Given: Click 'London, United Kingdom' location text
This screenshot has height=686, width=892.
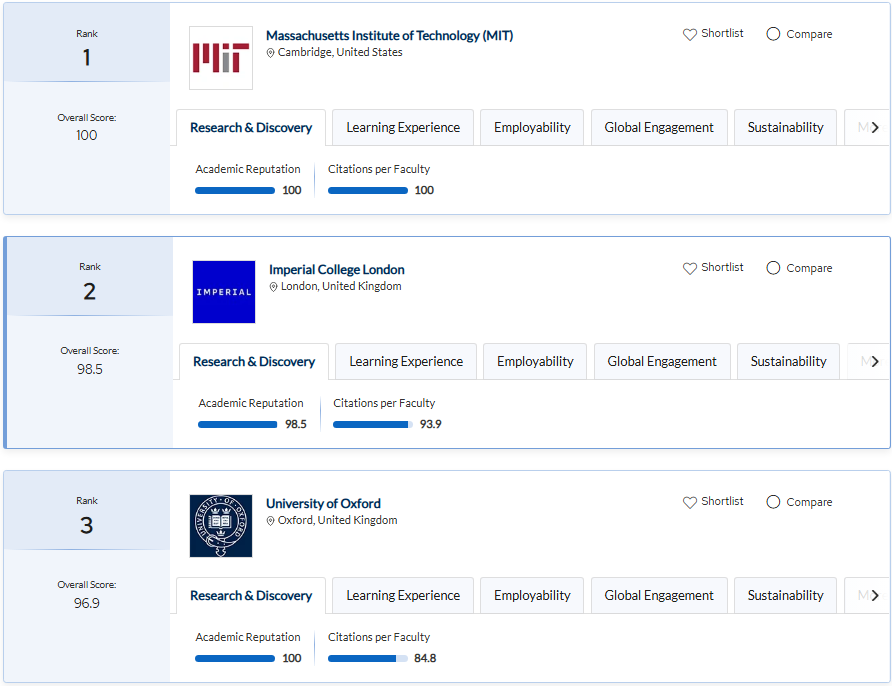Looking at the screenshot, I should [341, 286].
